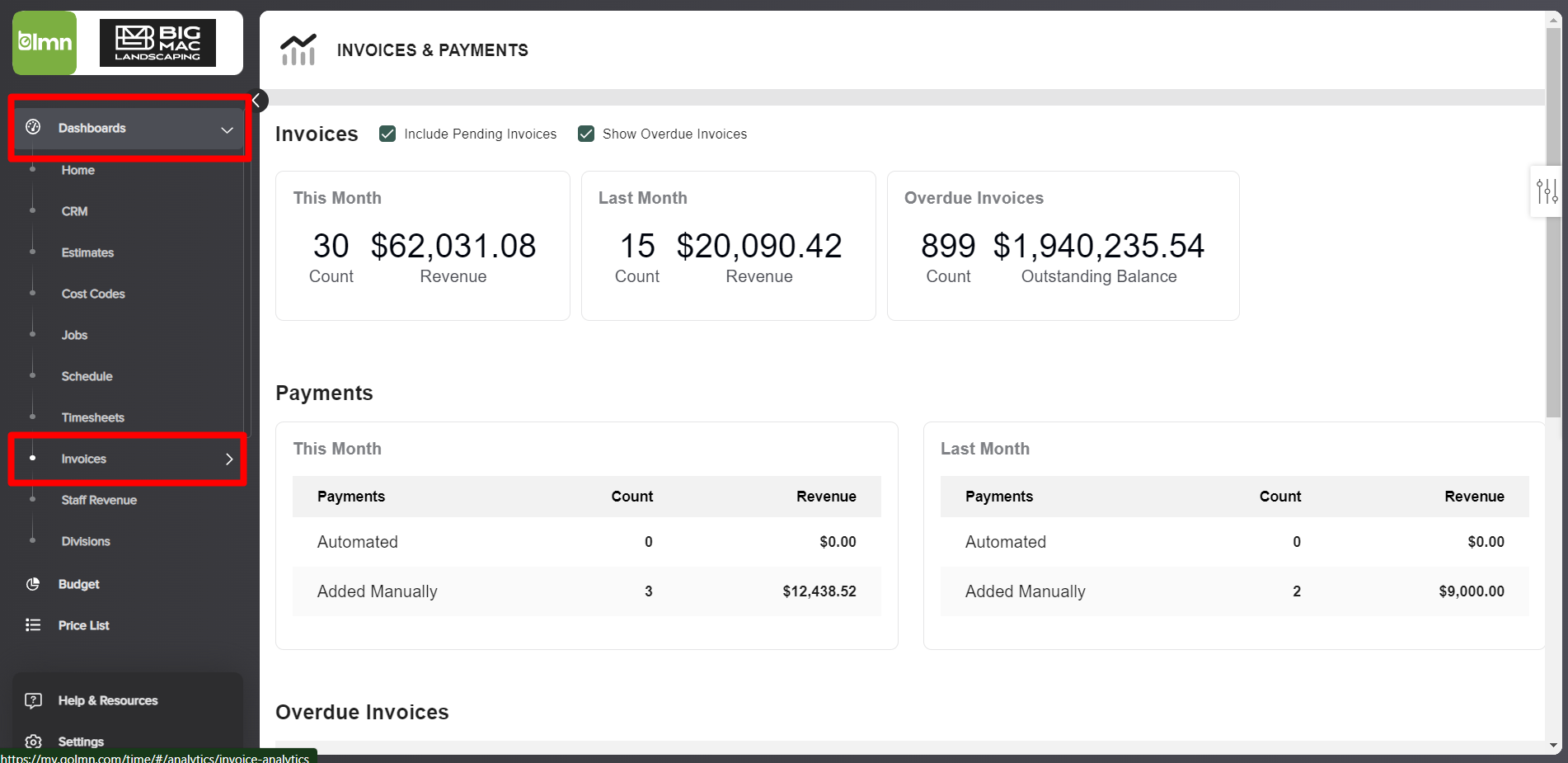The image size is (1568, 763).
Task: Collapse the sidebar with the arrow button
Action: coord(256,101)
